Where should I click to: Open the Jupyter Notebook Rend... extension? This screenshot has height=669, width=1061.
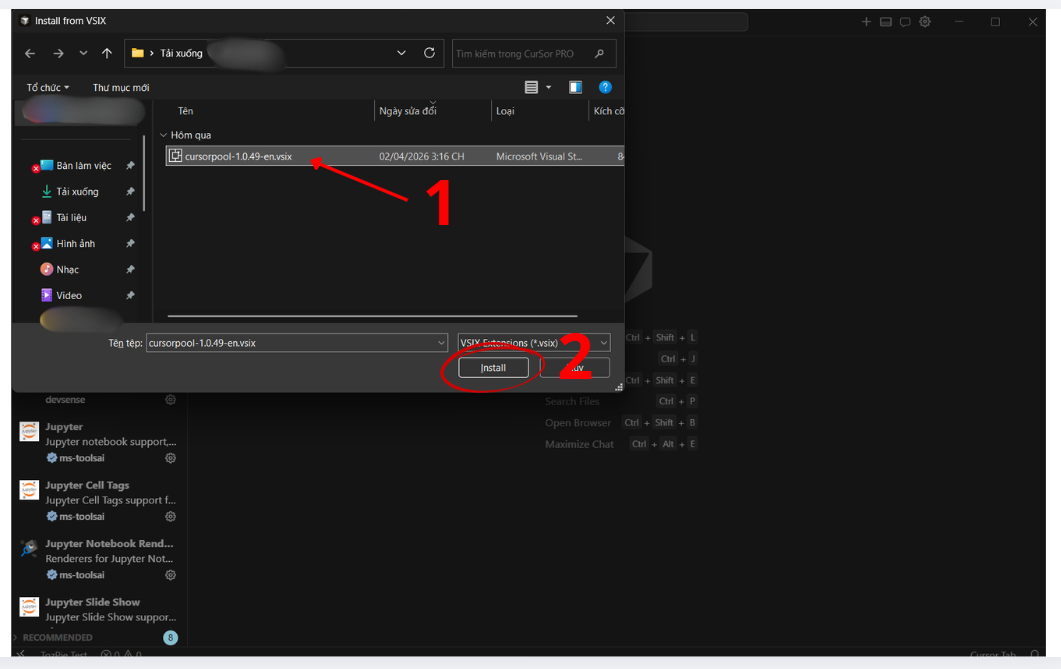pyautogui.click(x=98, y=559)
